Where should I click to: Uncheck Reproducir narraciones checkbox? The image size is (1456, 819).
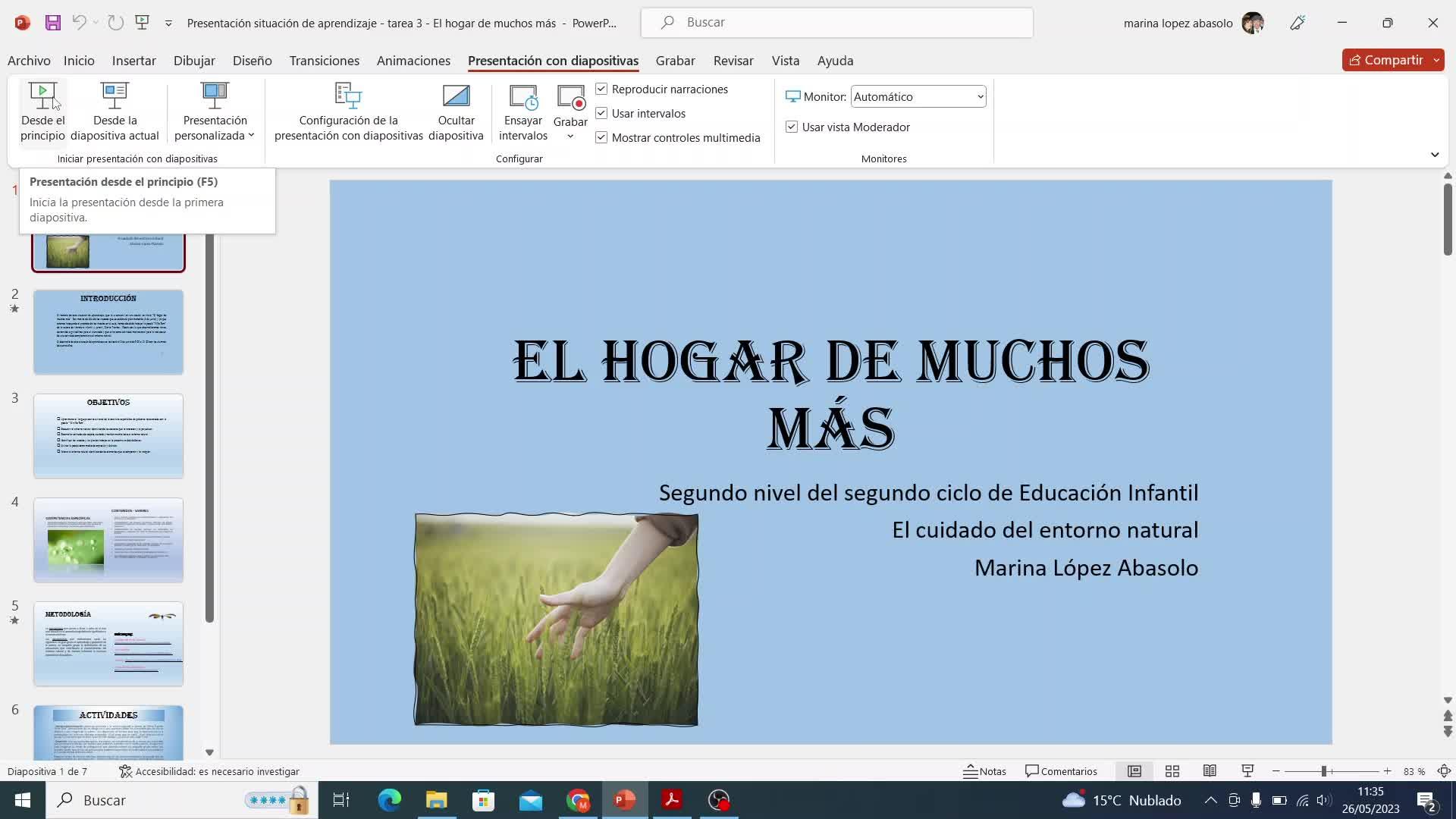(x=601, y=89)
